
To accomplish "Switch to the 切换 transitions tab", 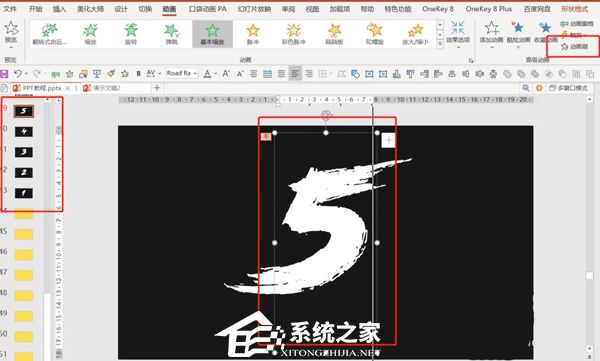I will 145,8.
